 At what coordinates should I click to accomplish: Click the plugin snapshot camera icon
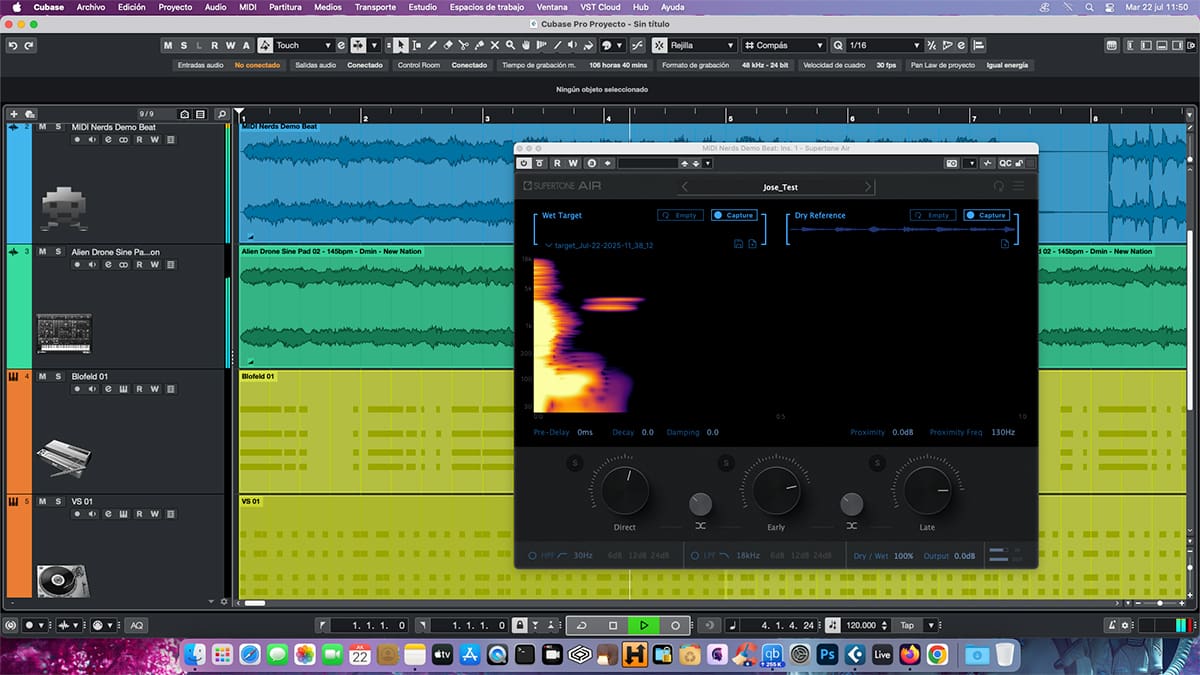point(952,163)
